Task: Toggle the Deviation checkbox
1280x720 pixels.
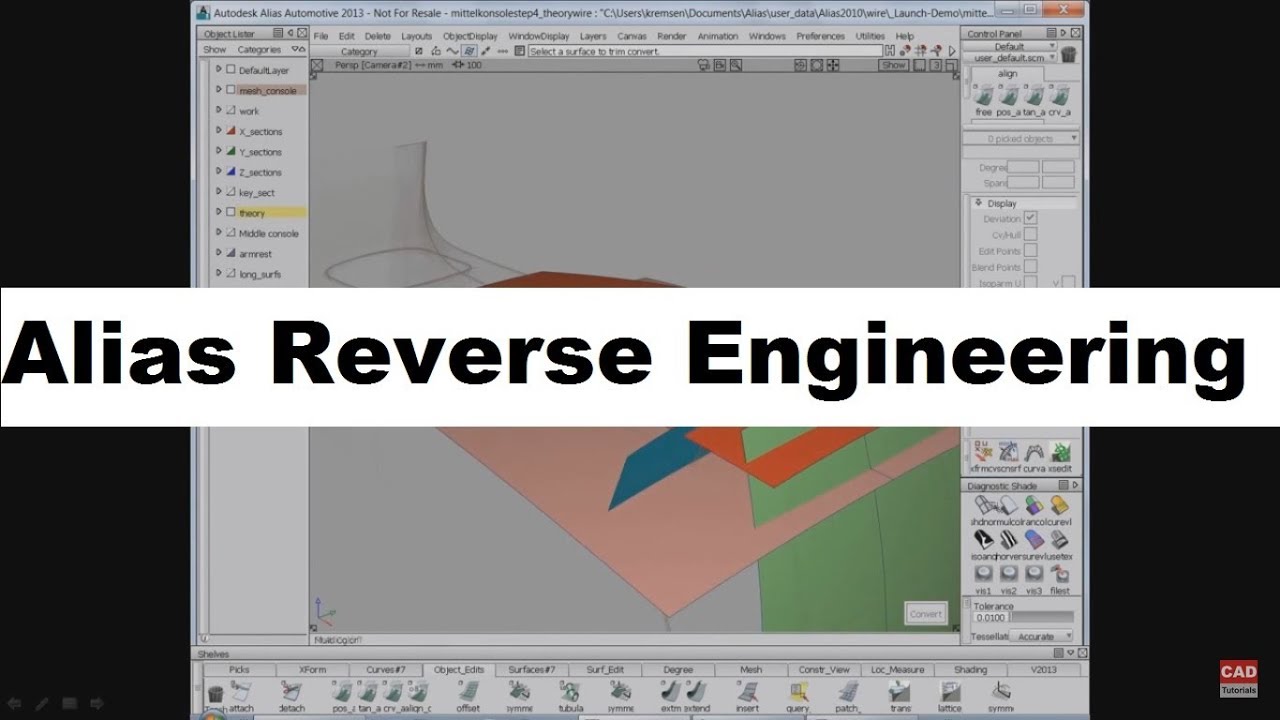Action: 1030,218
